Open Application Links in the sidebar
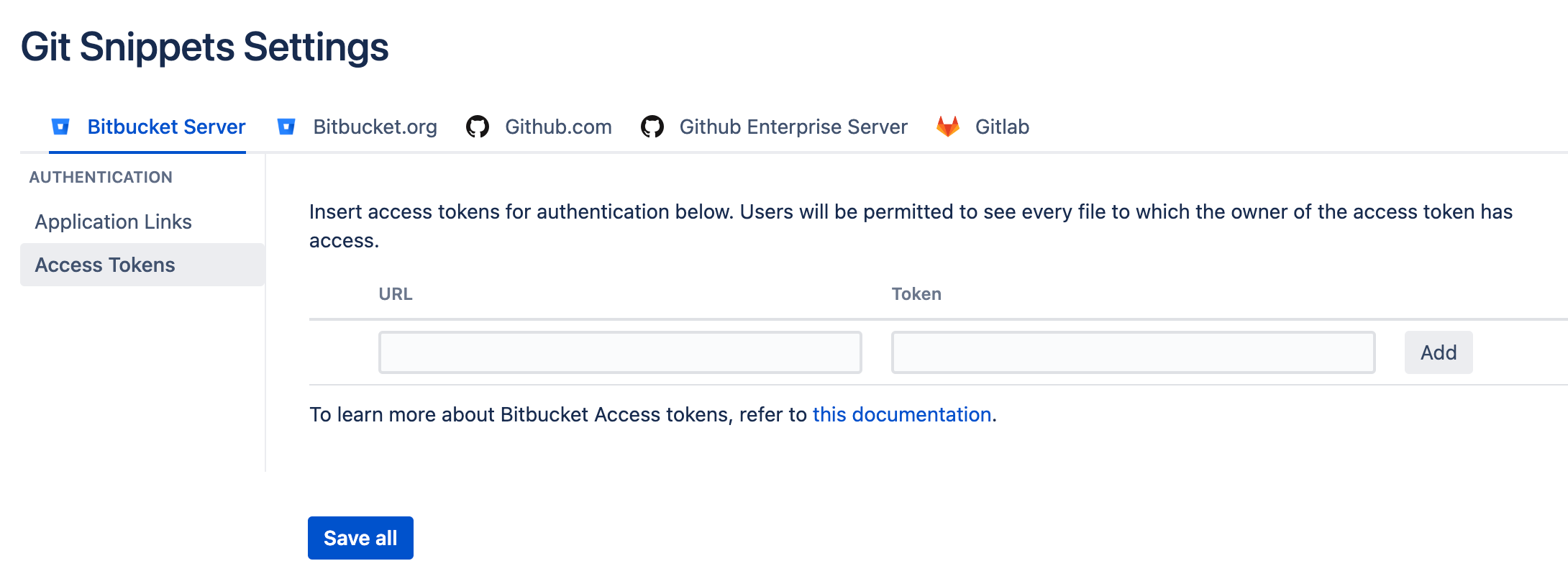 point(113,222)
